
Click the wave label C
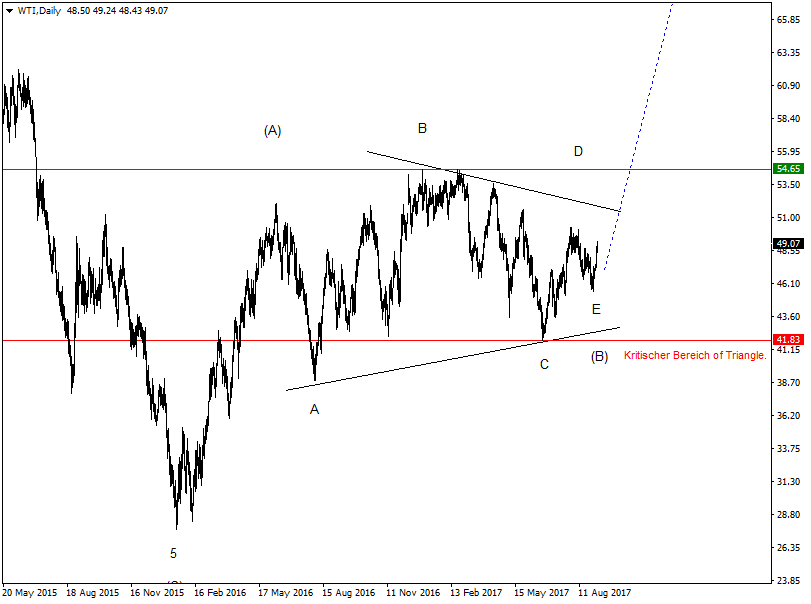543,366
